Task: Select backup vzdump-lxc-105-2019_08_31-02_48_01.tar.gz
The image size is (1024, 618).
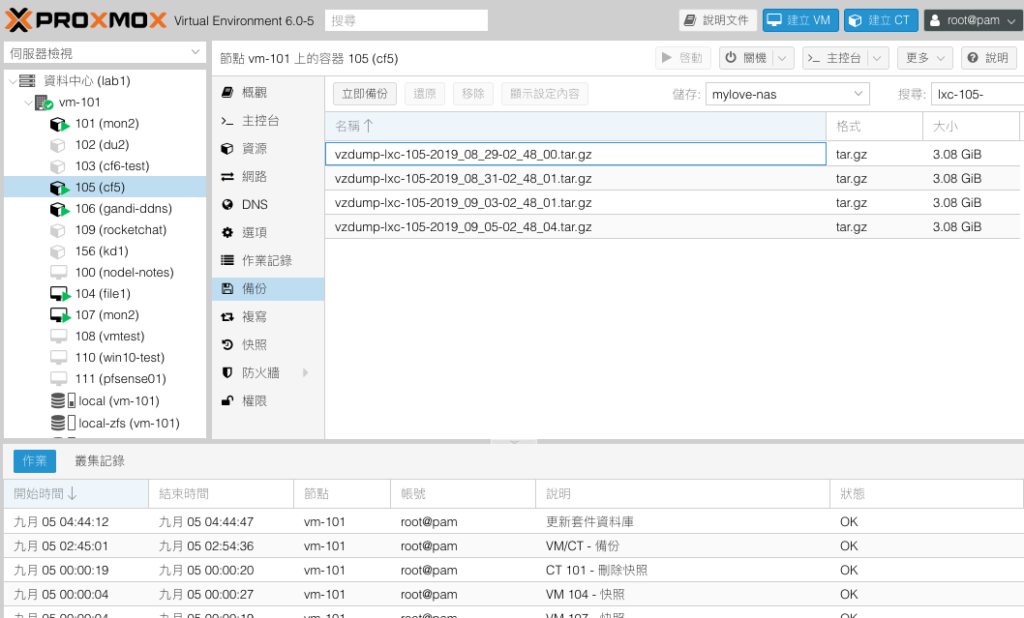Action: tap(674, 178)
